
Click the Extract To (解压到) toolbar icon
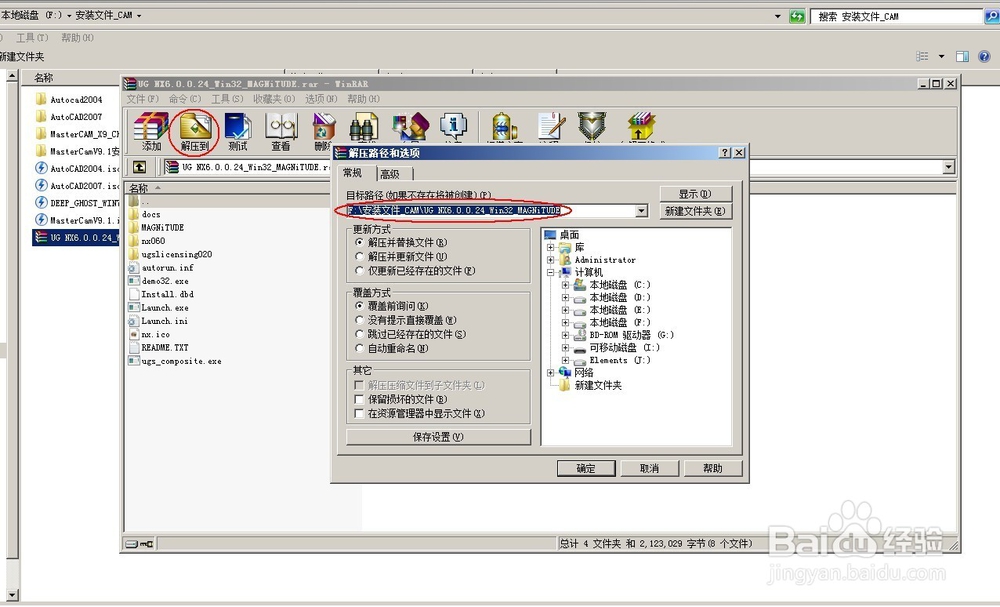pos(195,131)
